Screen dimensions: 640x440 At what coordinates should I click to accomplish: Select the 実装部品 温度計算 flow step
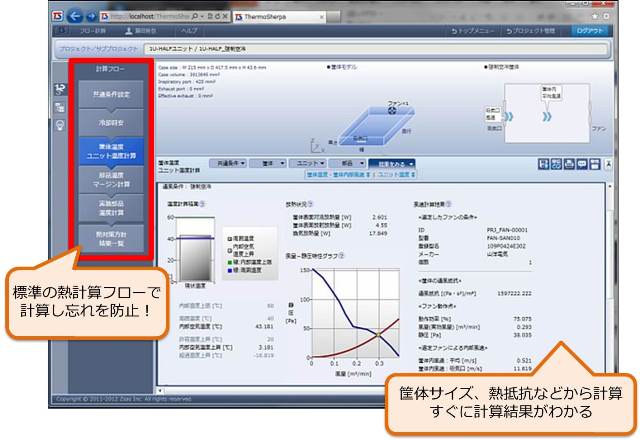click(111, 208)
